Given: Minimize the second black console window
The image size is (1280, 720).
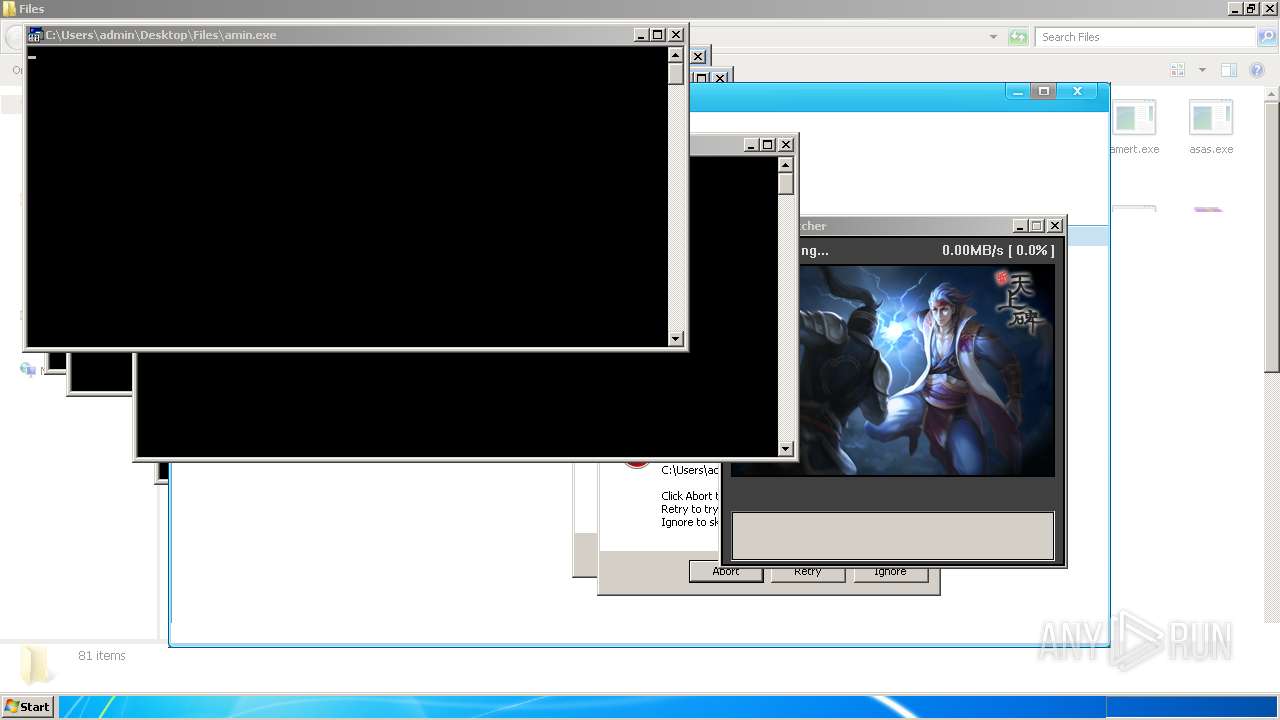Looking at the screenshot, I should 750,145.
